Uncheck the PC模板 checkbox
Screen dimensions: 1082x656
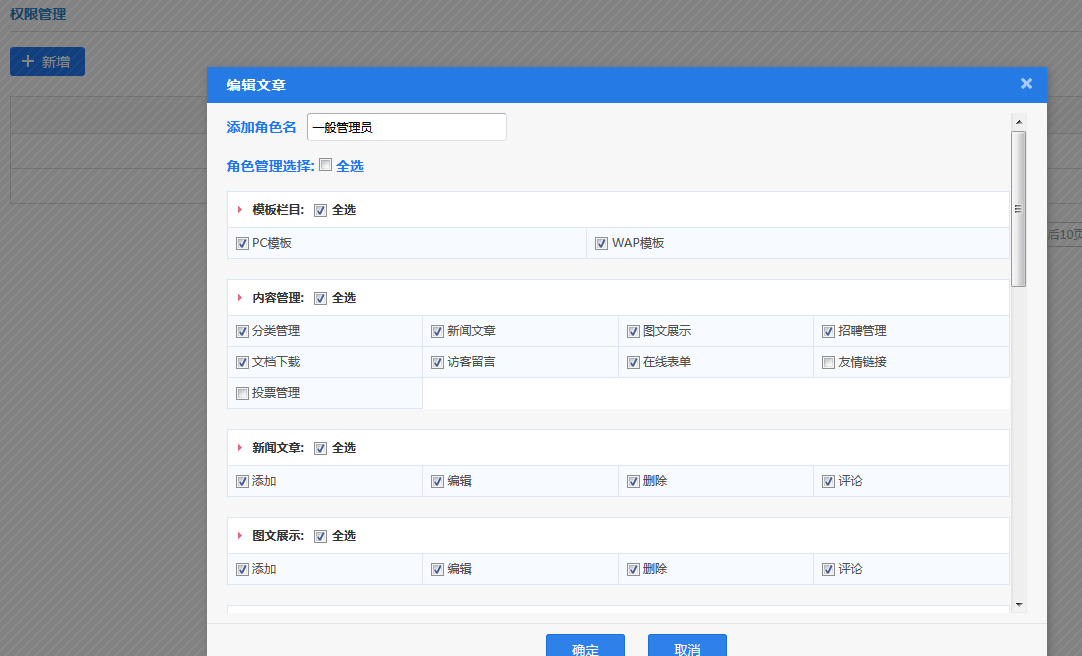click(242, 243)
